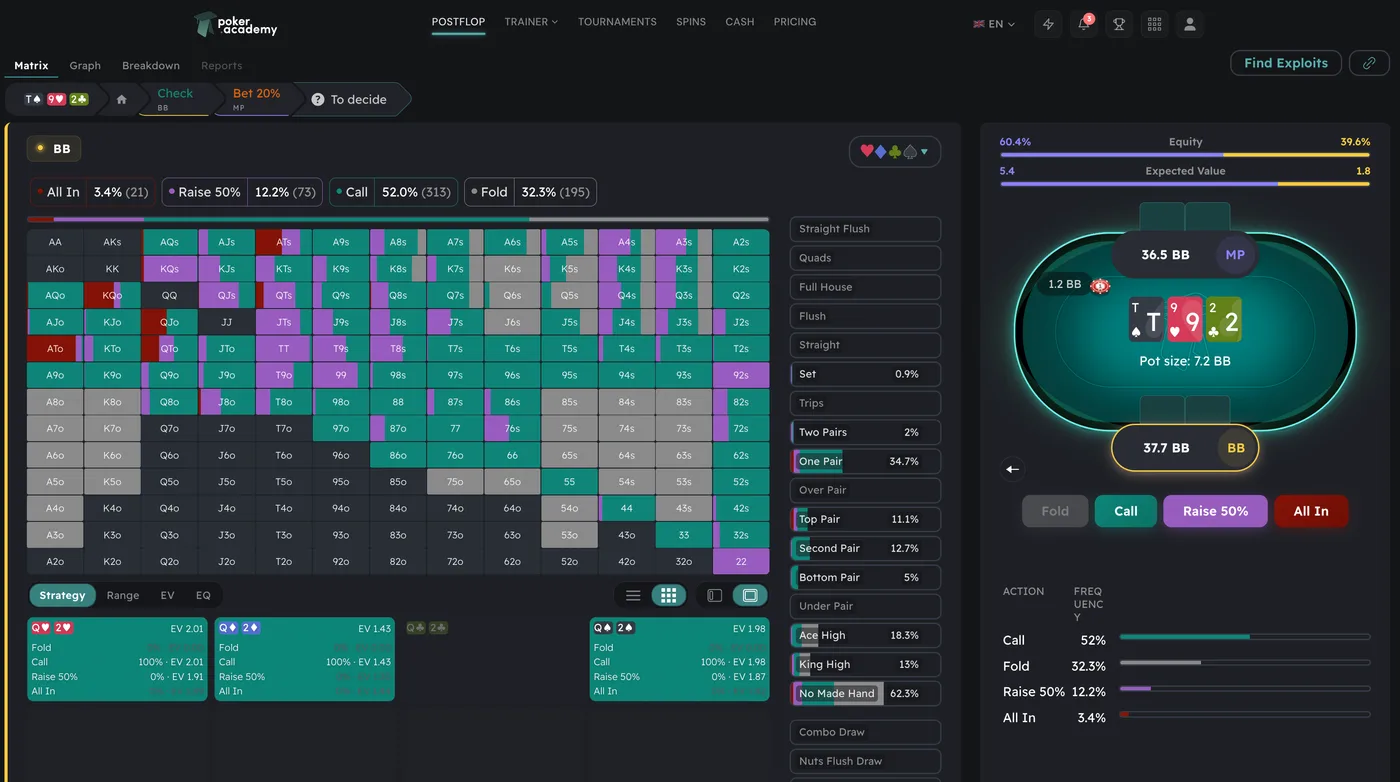
Task: Copy link with the chain icon button
Action: pyautogui.click(x=1369, y=63)
